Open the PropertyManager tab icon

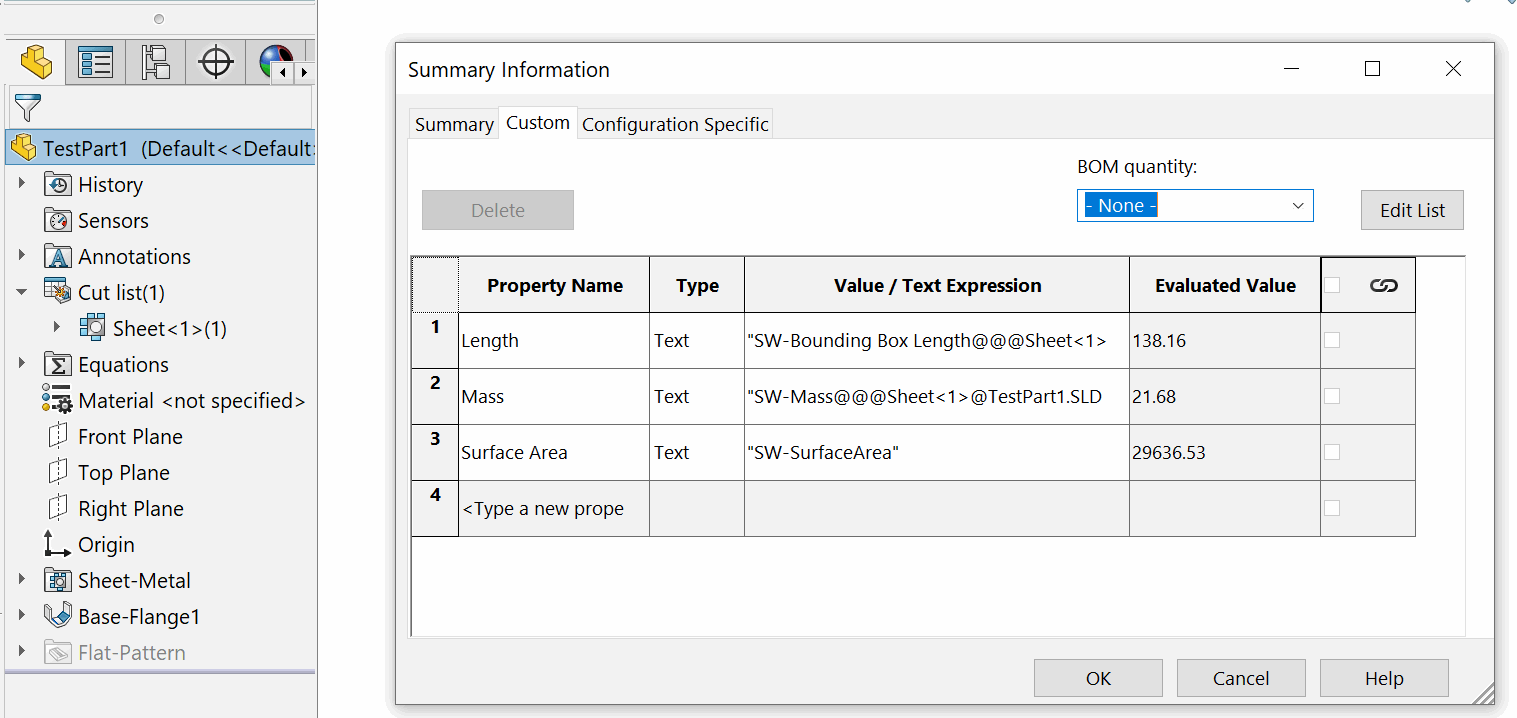tap(96, 63)
